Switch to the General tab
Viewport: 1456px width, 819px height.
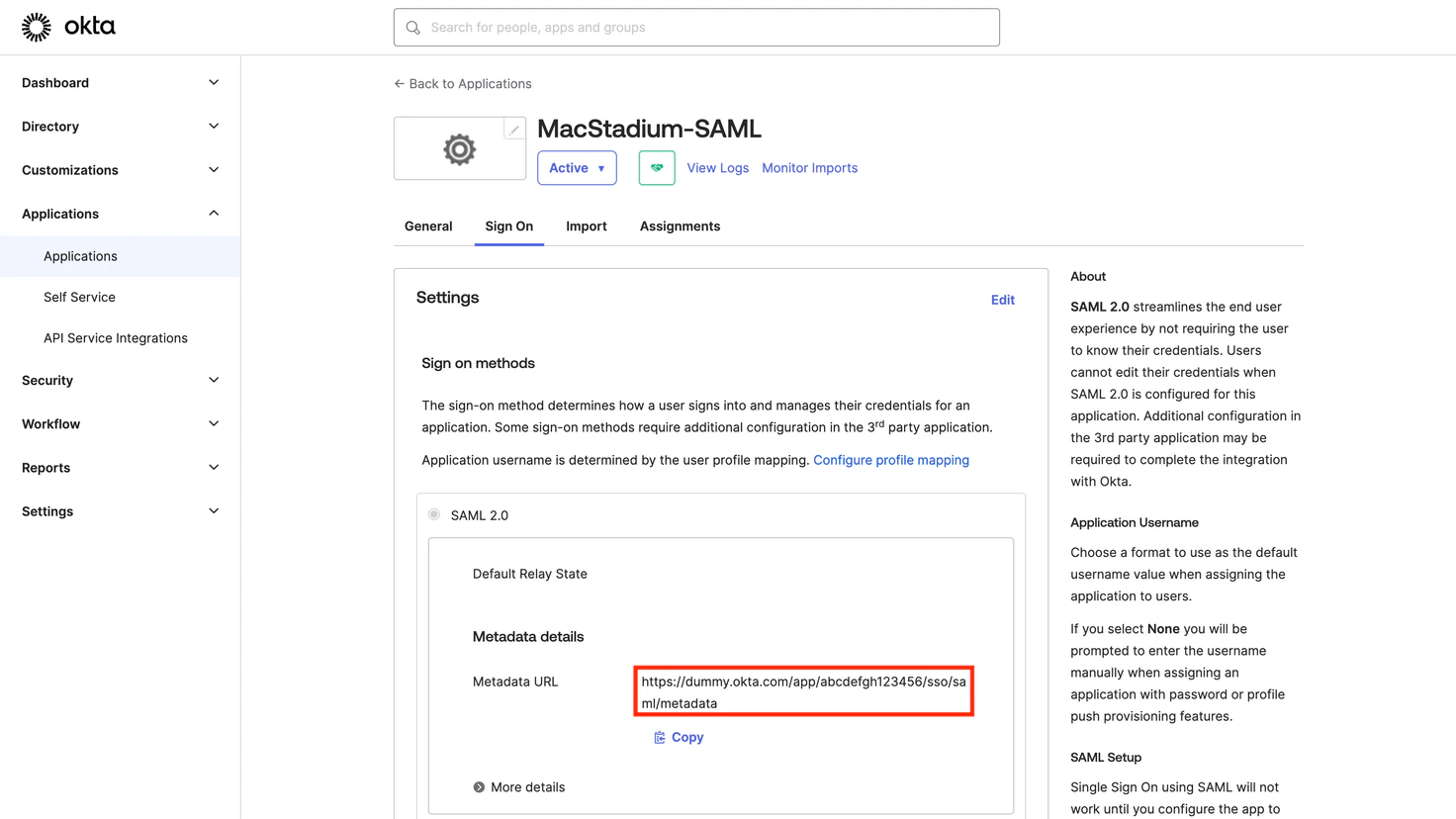[428, 227]
